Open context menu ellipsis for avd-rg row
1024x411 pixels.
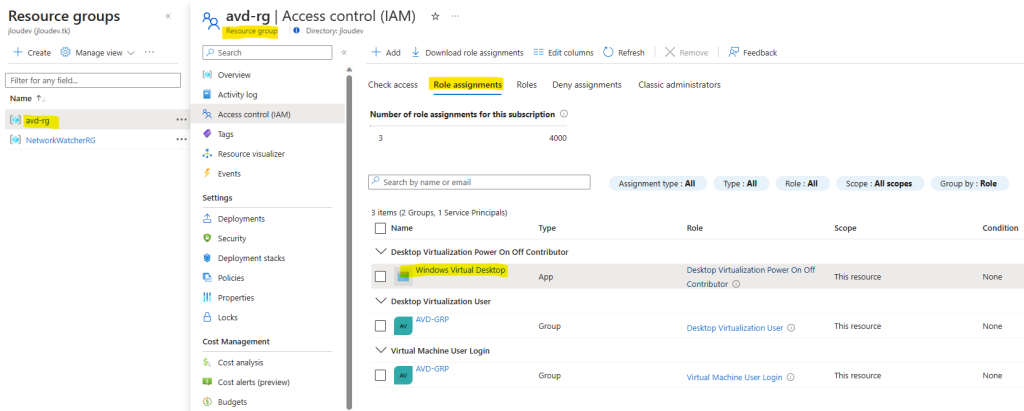181,120
